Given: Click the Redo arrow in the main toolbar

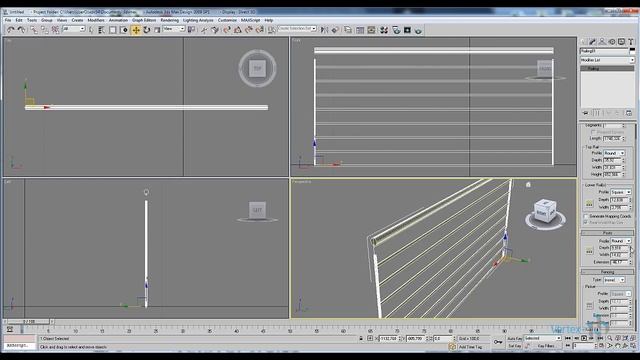Looking at the screenshot, I should [x=21, y=30].
